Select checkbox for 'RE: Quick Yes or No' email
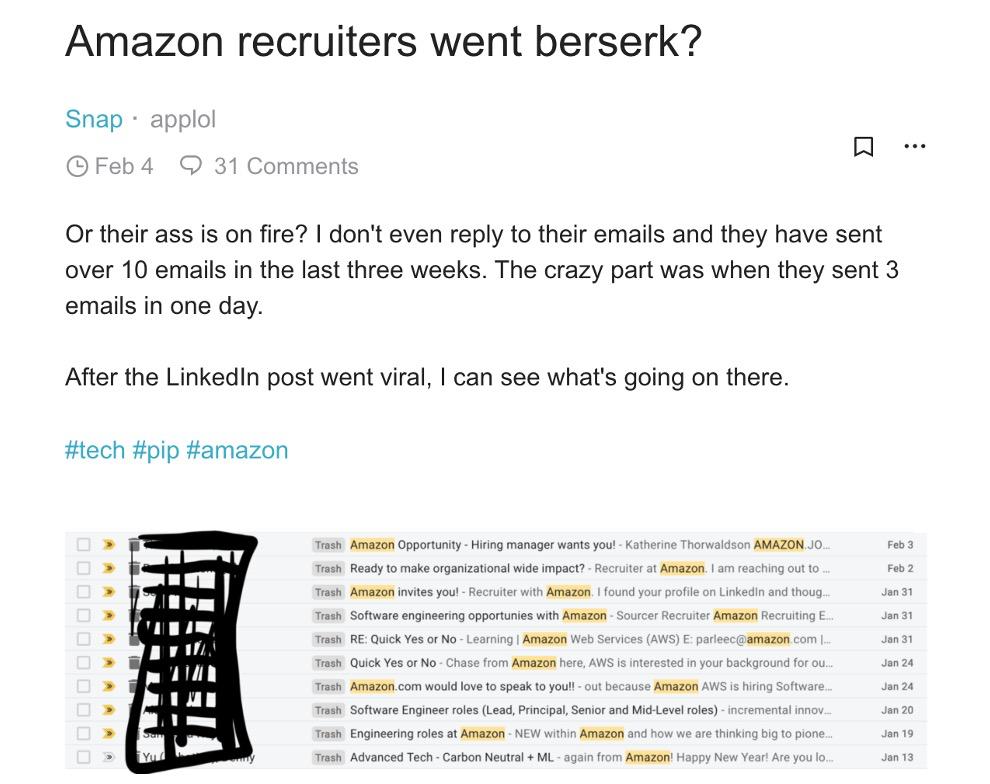This screenshot has width=990, height=784. click(x=84, y=639)
